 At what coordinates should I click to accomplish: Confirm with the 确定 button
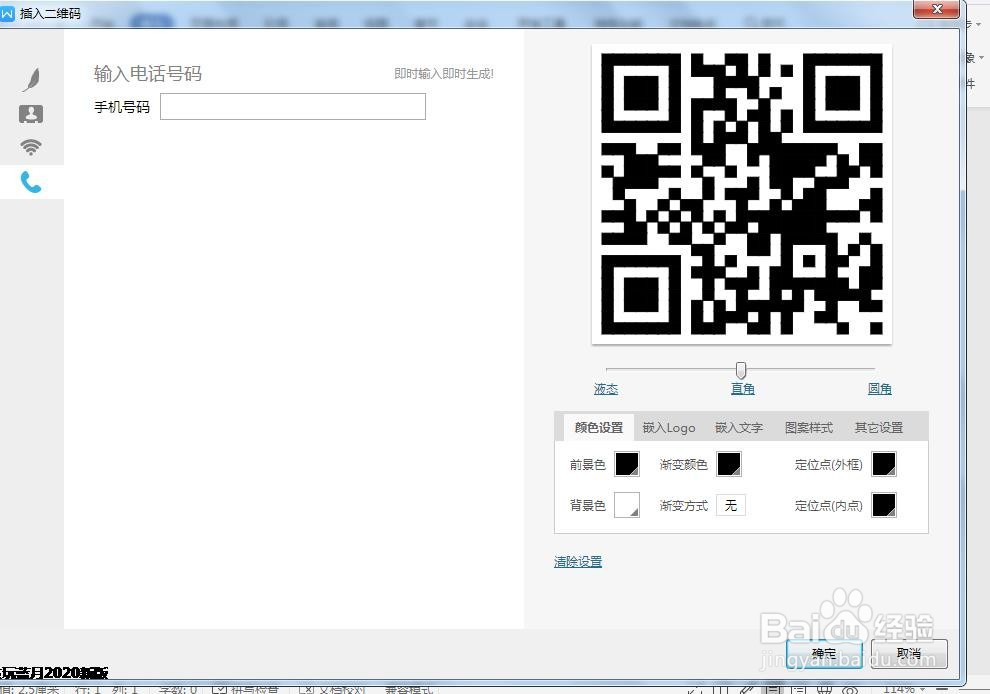pos(824,654)
